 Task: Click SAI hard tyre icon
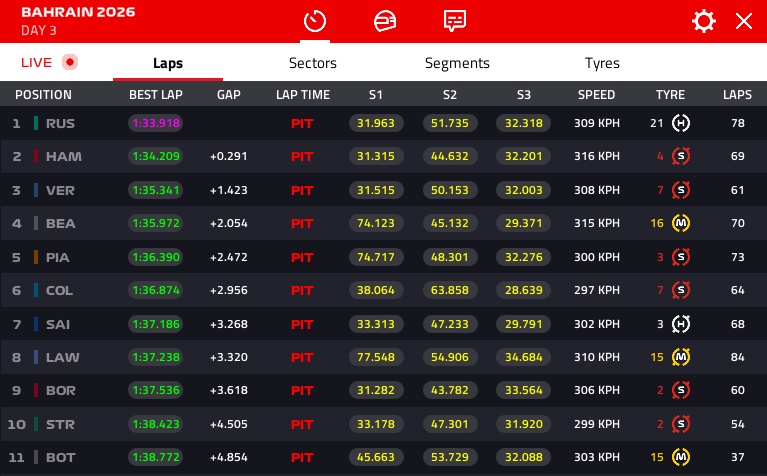pyautogui.click(x=681, y=323)
